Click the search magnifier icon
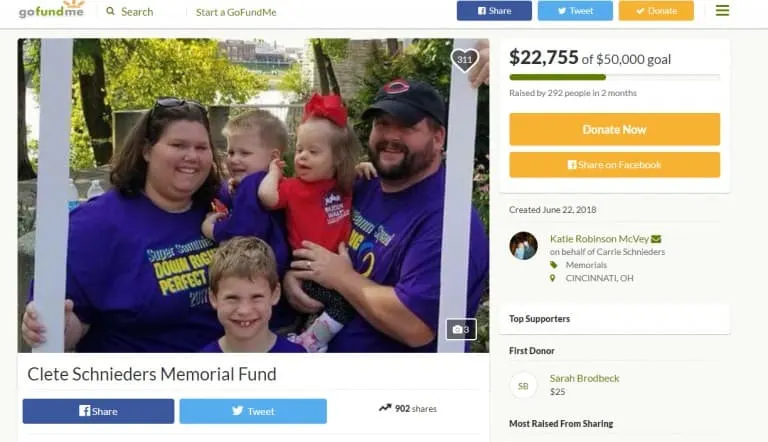 click(x=110, y=11)
